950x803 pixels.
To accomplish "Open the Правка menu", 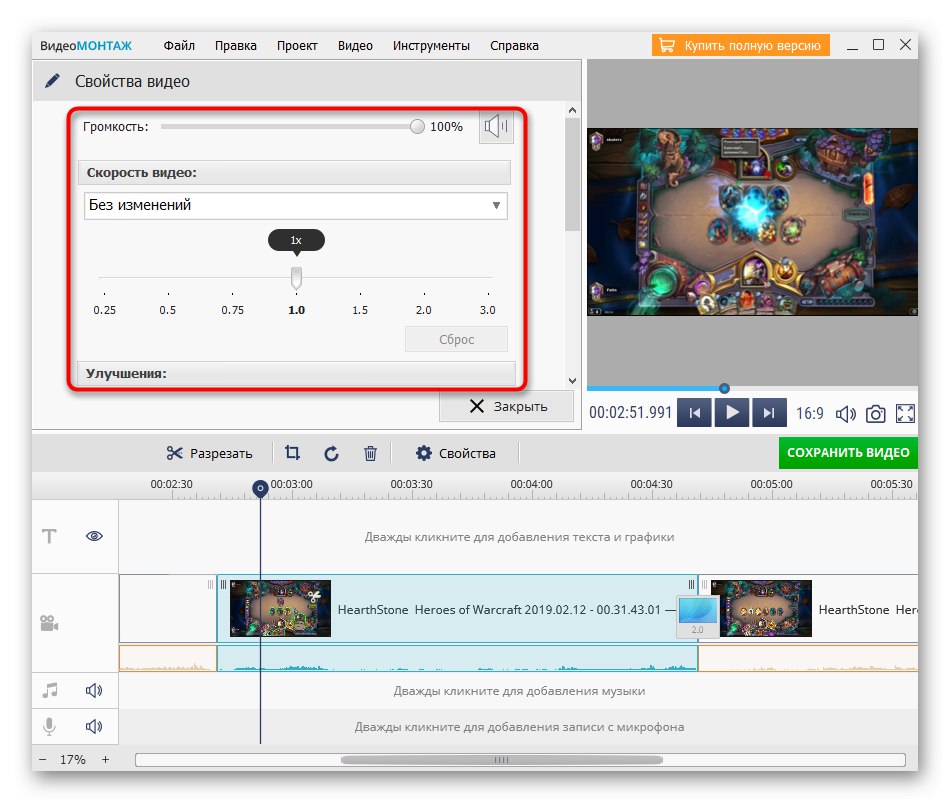I will [236, 45].
